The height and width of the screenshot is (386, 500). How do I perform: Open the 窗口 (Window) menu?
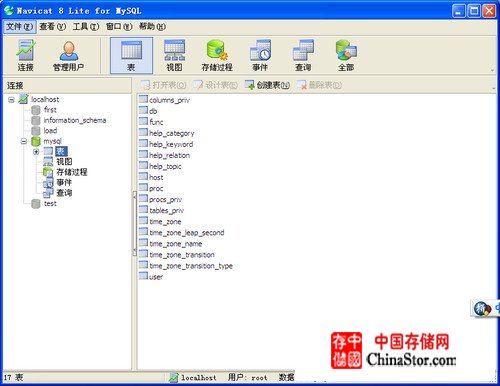click(x=119, y=26)
